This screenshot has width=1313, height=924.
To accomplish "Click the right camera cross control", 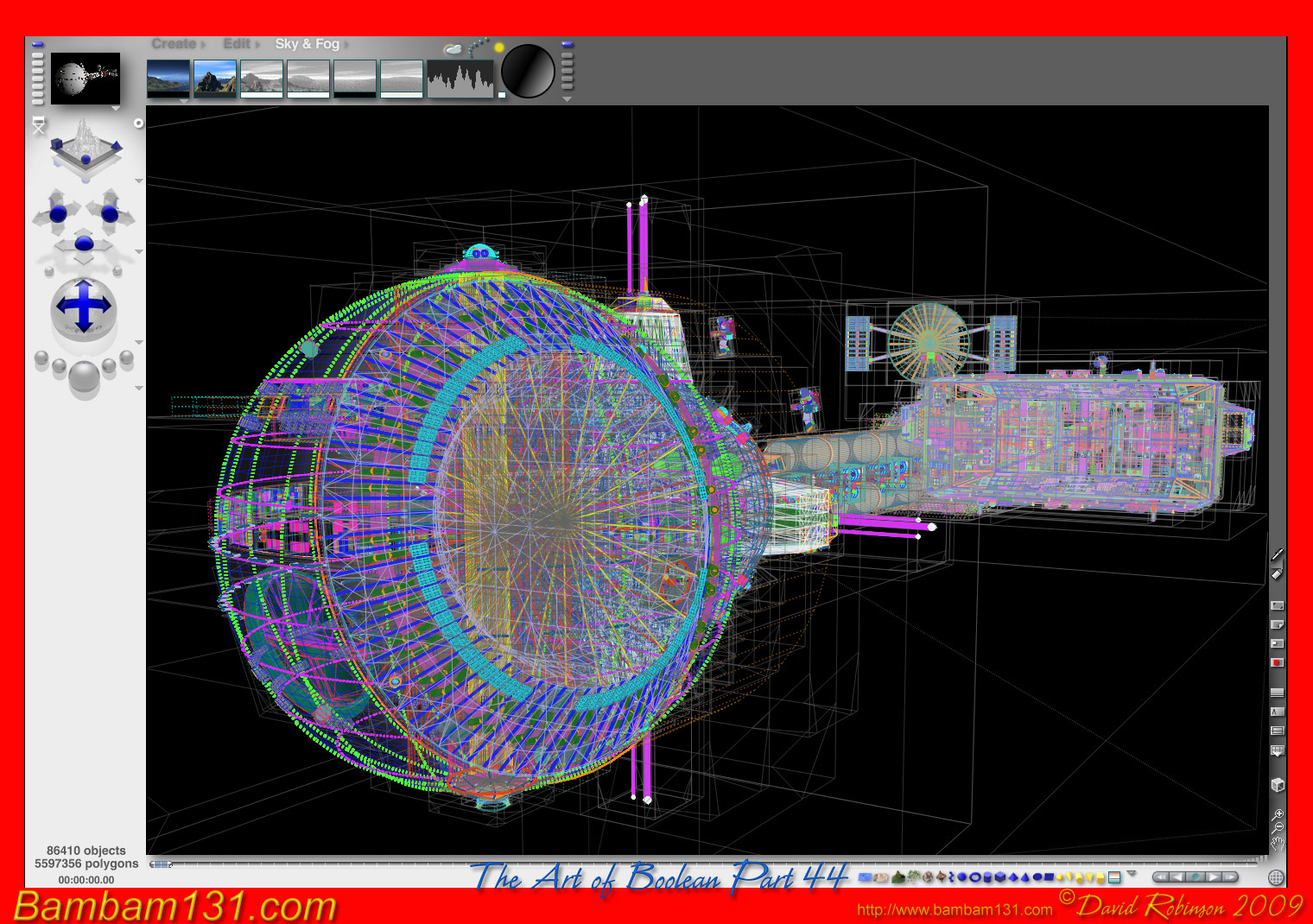I will click(x=110, y=213).
